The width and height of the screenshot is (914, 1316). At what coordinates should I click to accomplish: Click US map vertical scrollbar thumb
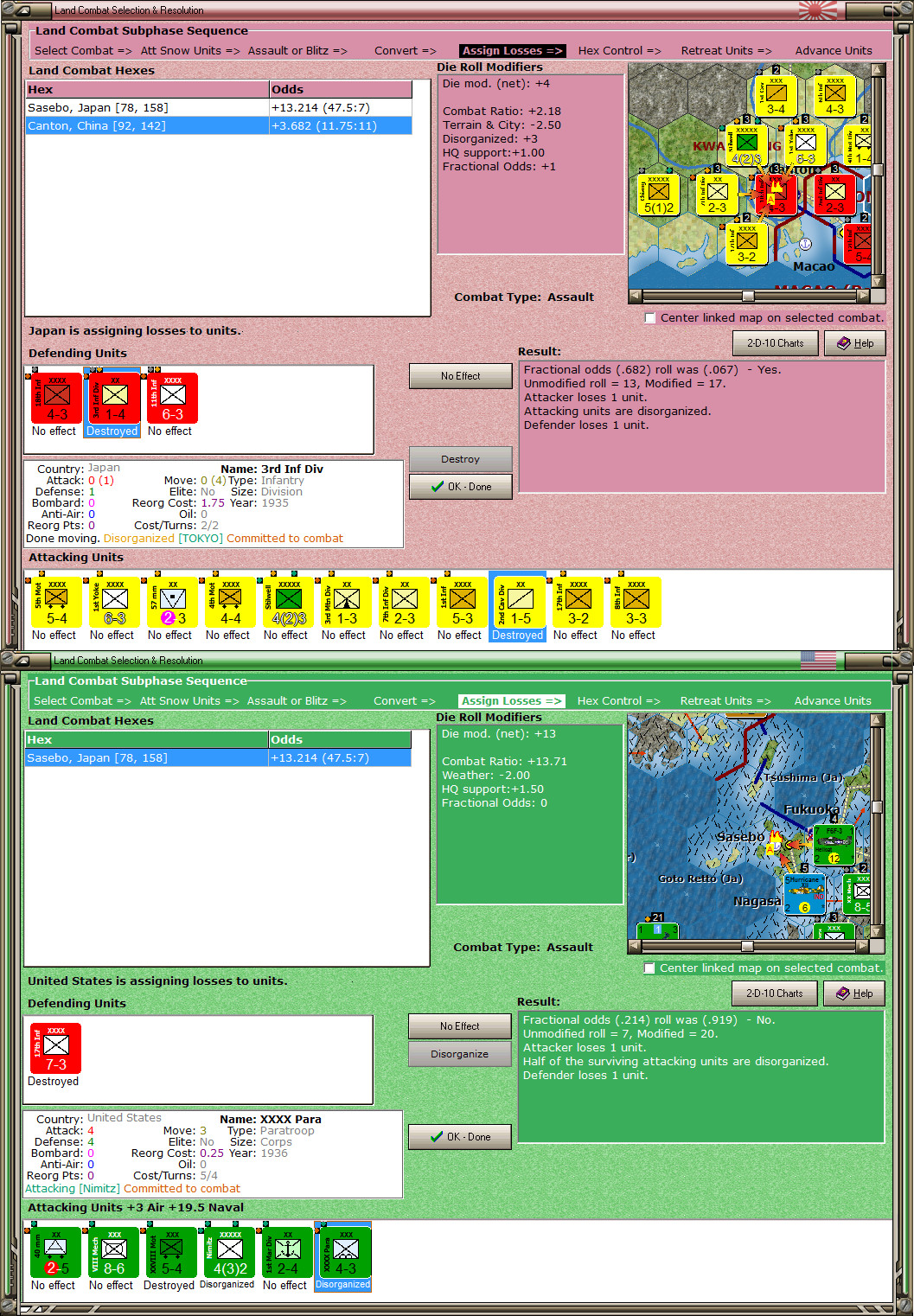(877, 808)
